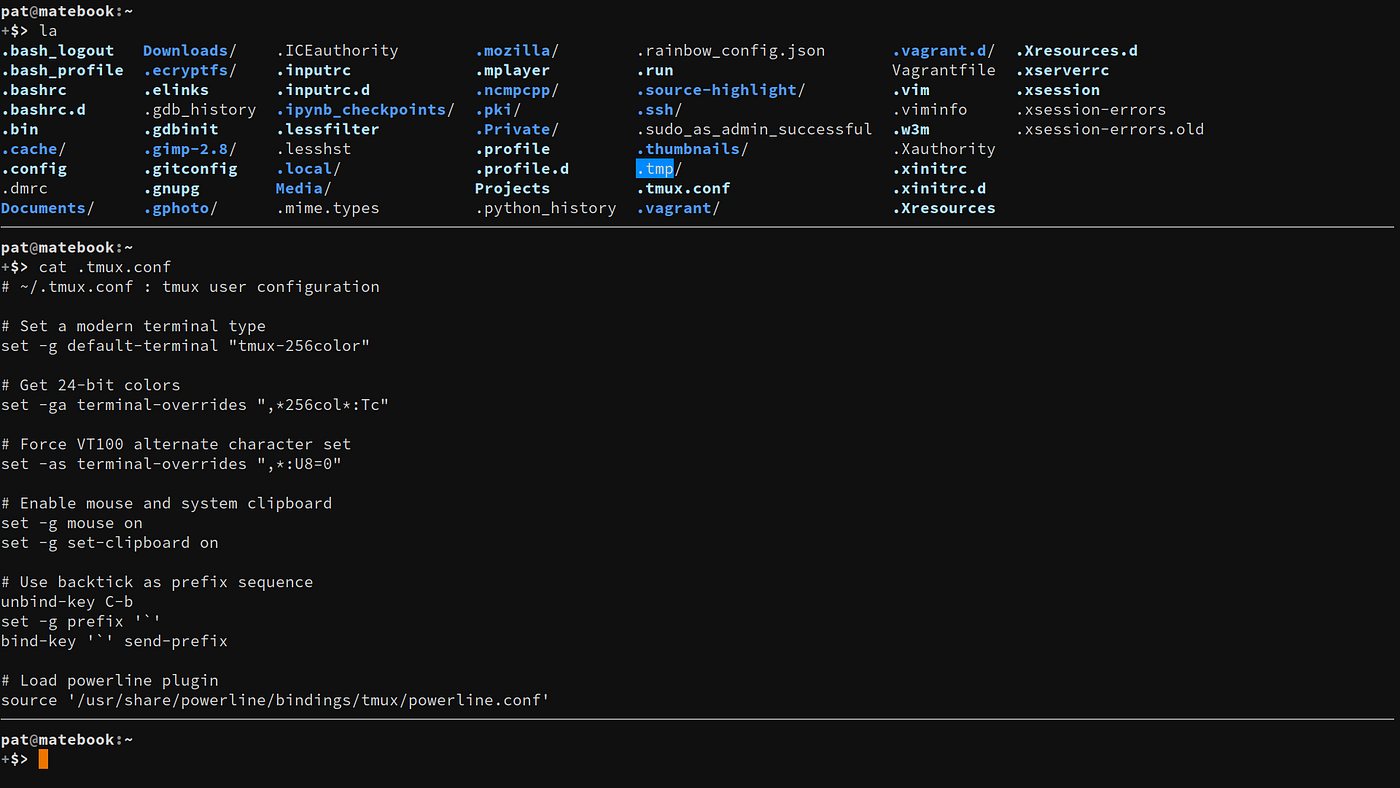The width and height of the screenshot is (1400, 788).
Task: Click the Projects directory entry
Action: point(512,188)
